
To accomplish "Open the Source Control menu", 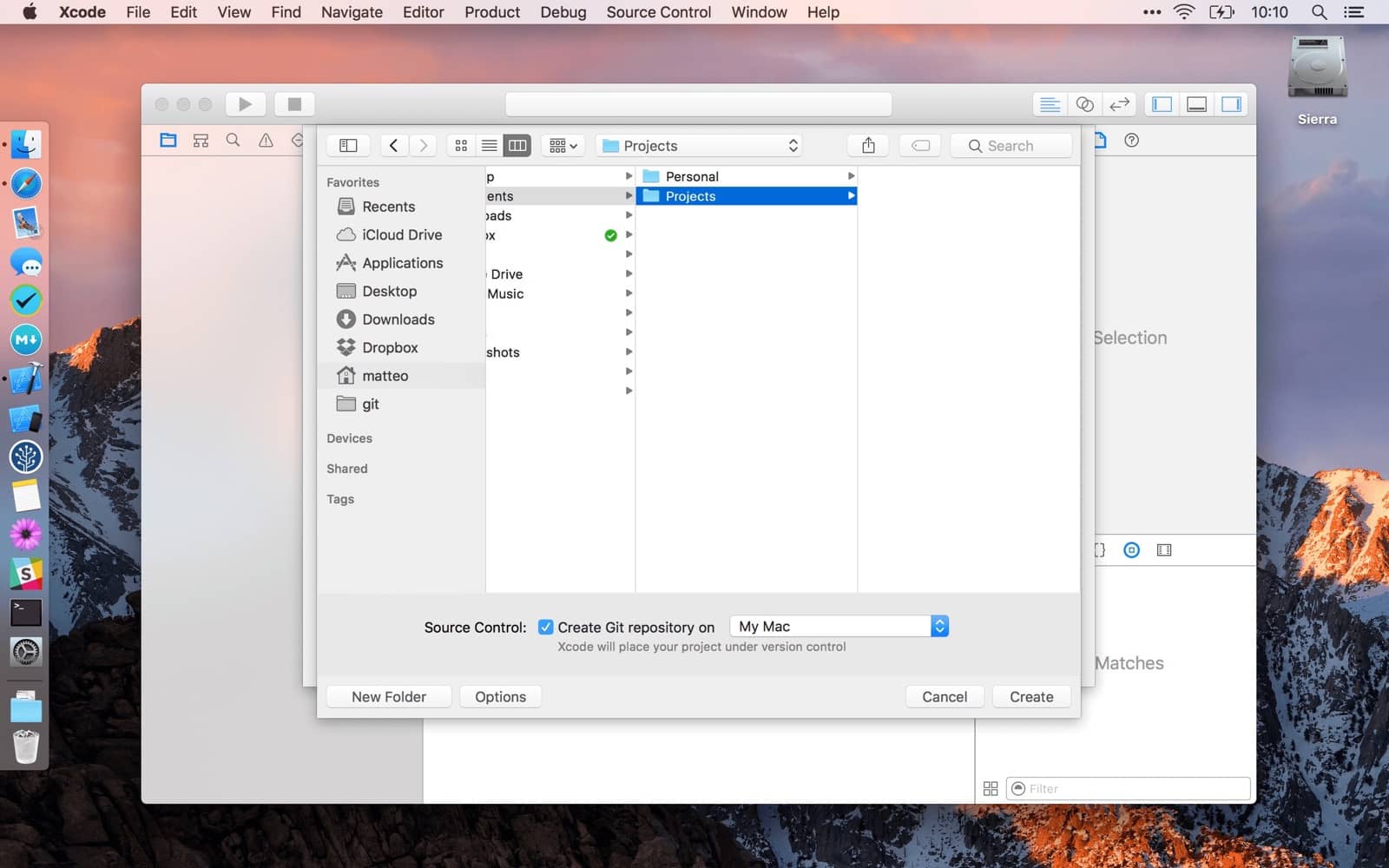I will click(x=658, y=12).
